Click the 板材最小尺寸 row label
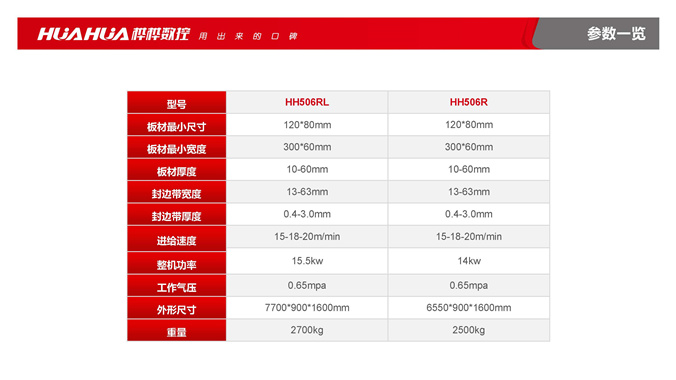Image resolution: width=676 pixels, height=380 pixels. click(x=177, y=125)
